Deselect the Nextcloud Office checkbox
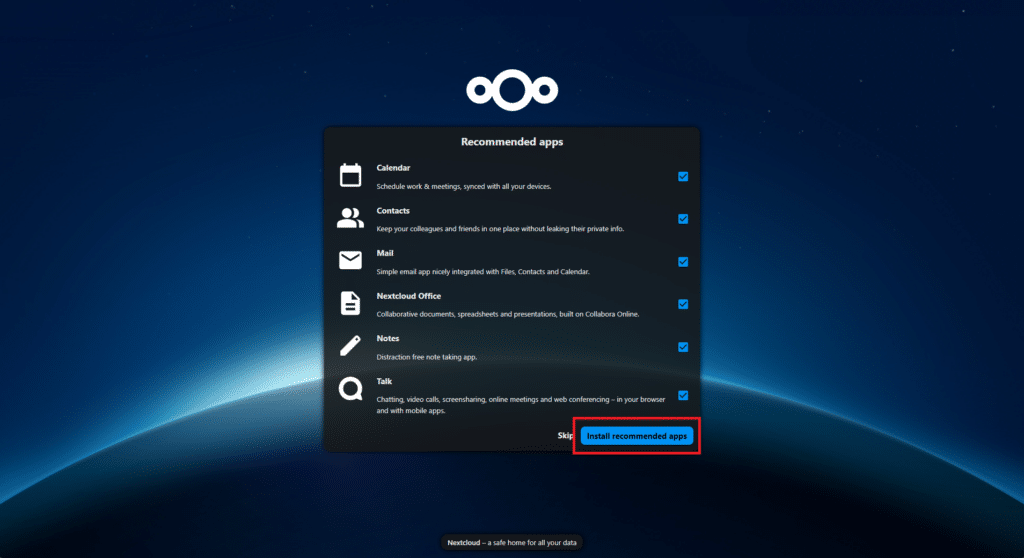 (683, 304)
